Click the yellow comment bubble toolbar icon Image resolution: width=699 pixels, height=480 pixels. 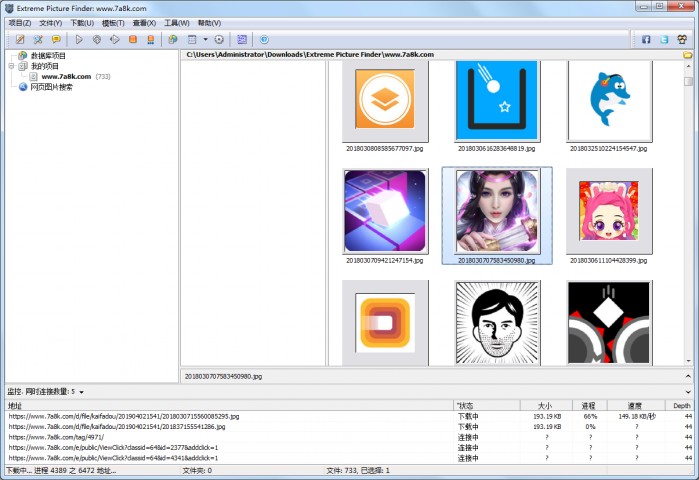tap(56, 39)
